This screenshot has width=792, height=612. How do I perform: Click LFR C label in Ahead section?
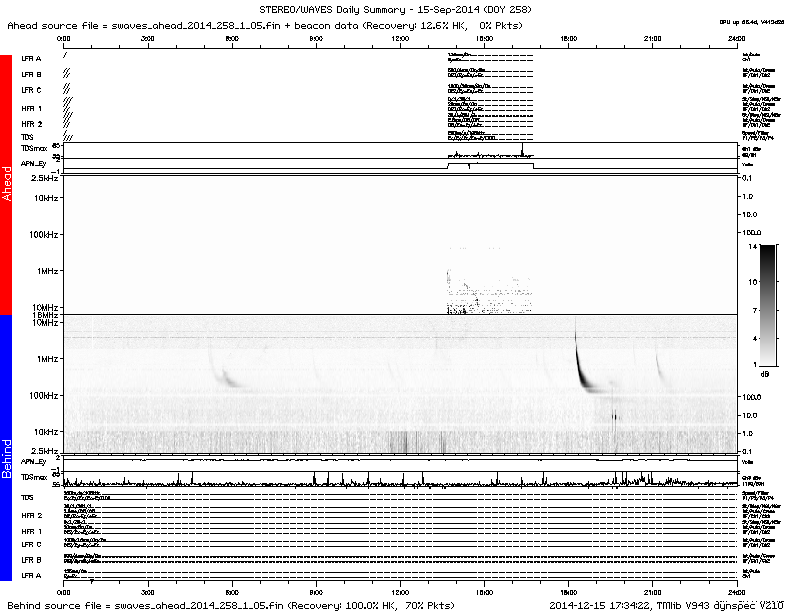click(31, 90)
